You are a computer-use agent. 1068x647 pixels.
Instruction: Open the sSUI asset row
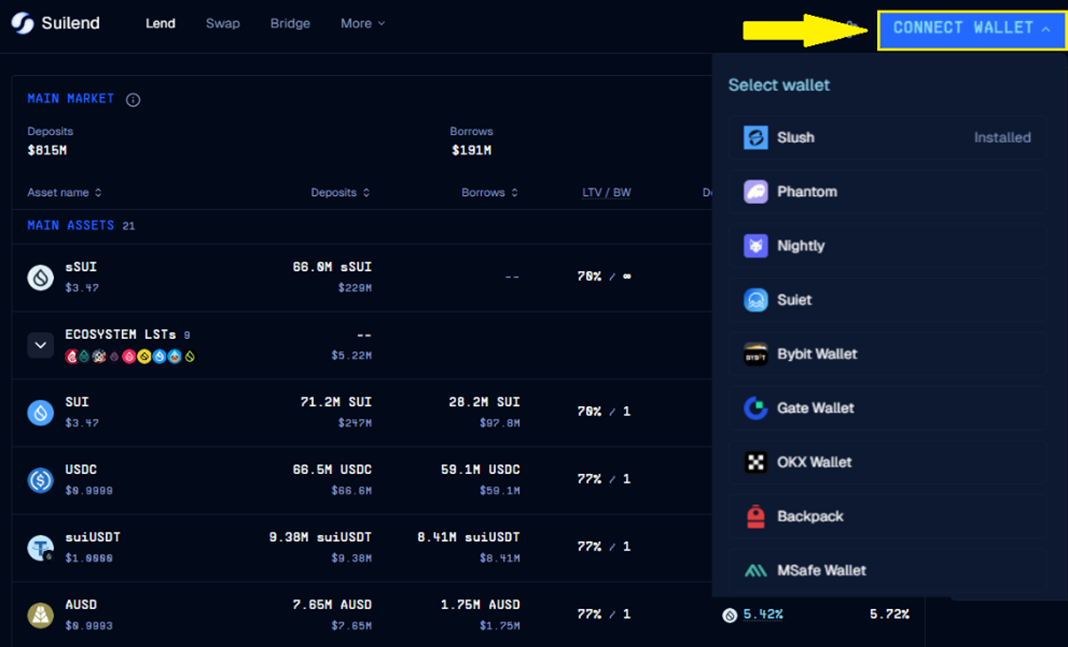click(200, 277)
